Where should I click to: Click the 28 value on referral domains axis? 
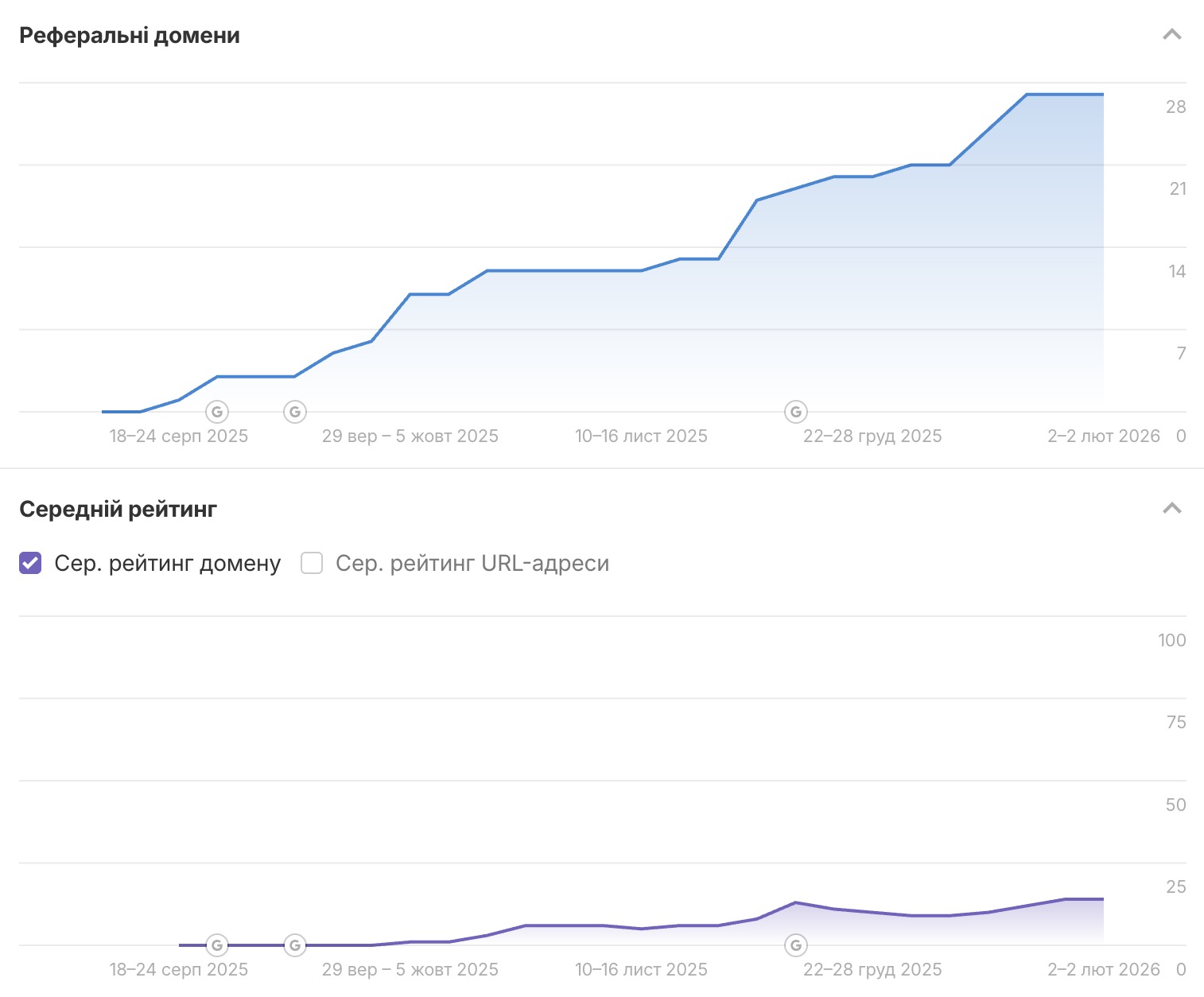[1175, 107]
